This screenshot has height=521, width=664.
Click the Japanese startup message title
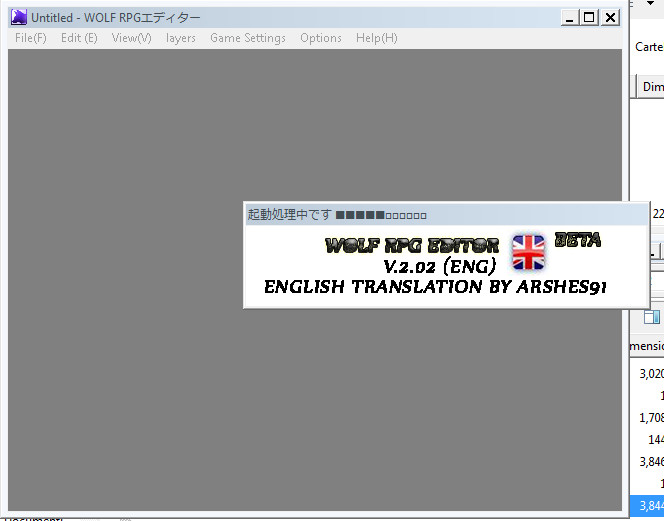click(x=289, y=214)
